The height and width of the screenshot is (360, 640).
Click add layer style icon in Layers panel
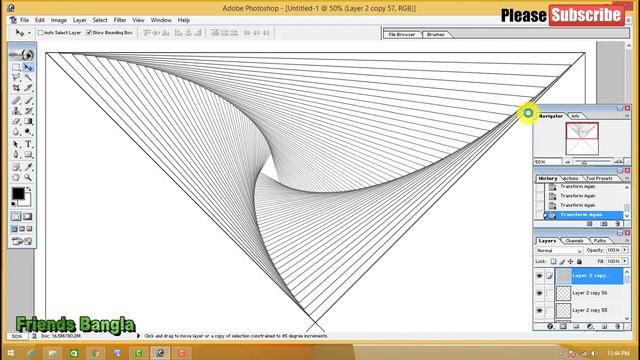550,327
